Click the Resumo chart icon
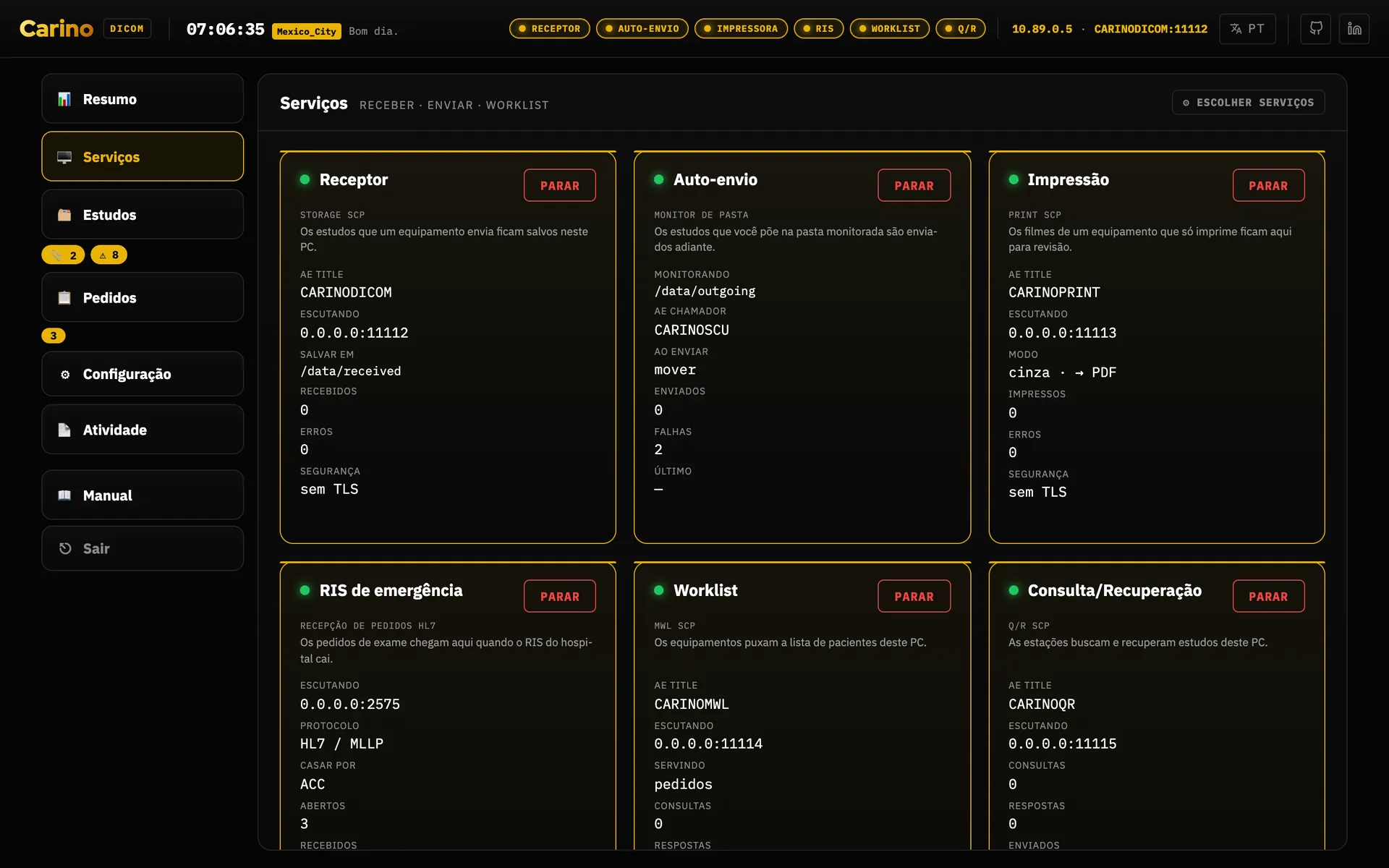The height and width of the screenshot is (868, 1389). 64,99
